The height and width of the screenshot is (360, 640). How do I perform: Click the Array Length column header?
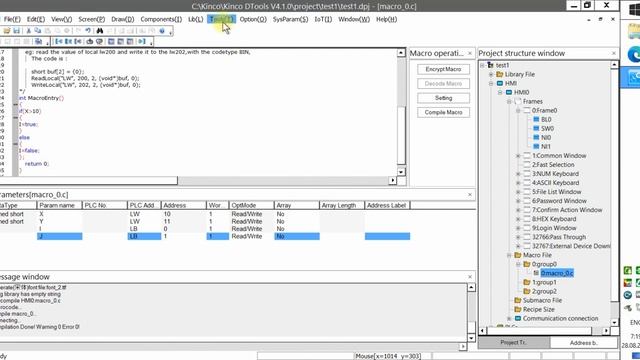(342, 205)
